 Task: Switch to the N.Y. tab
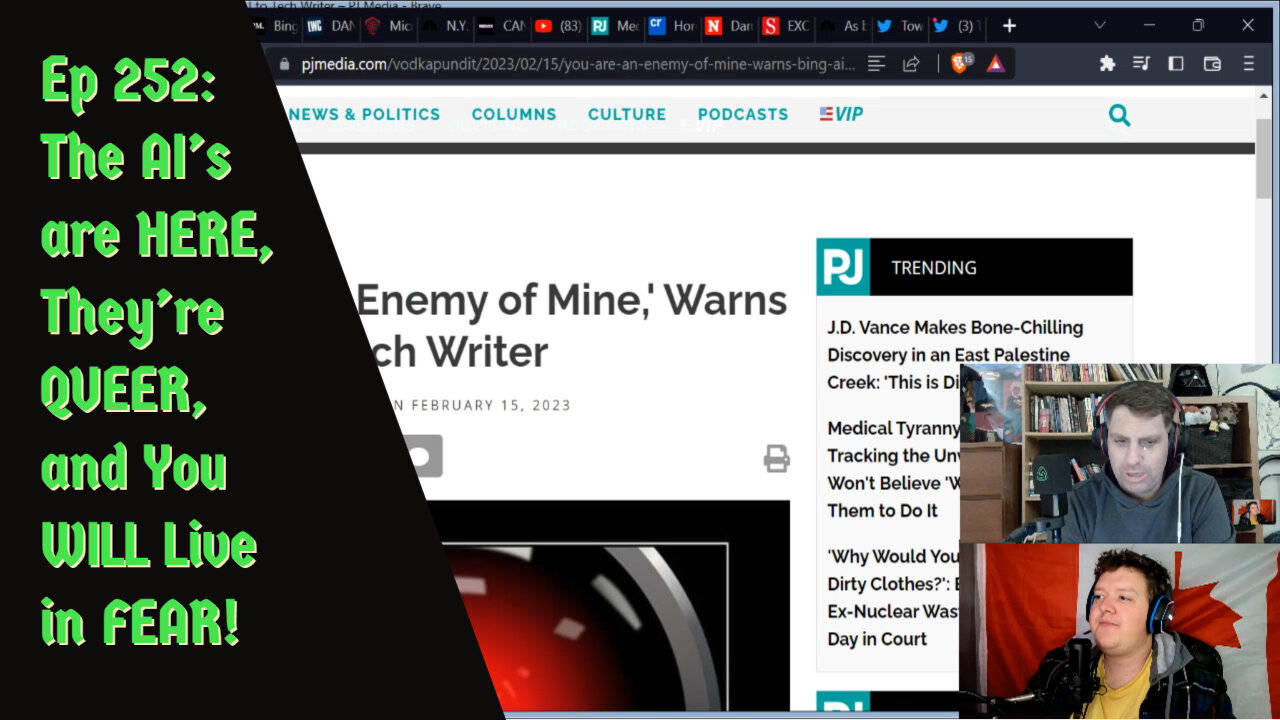(x=444, y=26)
